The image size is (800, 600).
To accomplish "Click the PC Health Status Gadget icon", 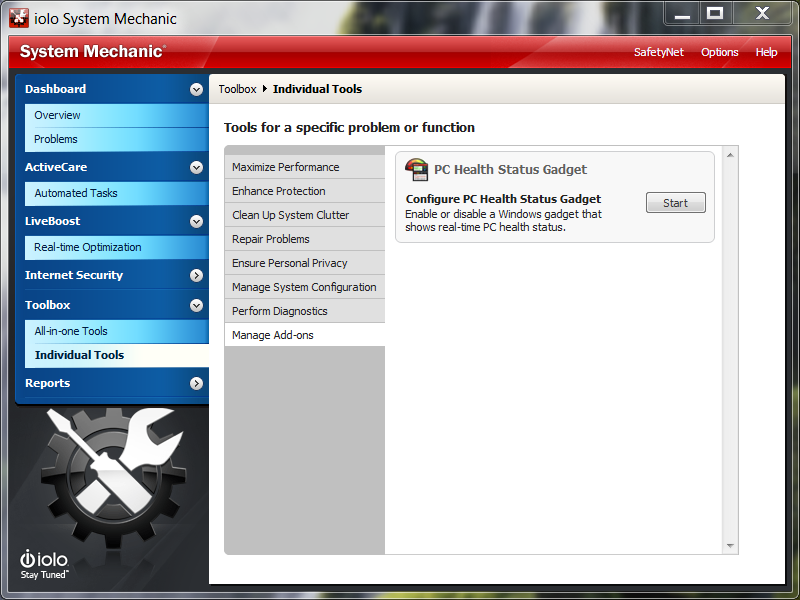I will click(x=416, y=169).
